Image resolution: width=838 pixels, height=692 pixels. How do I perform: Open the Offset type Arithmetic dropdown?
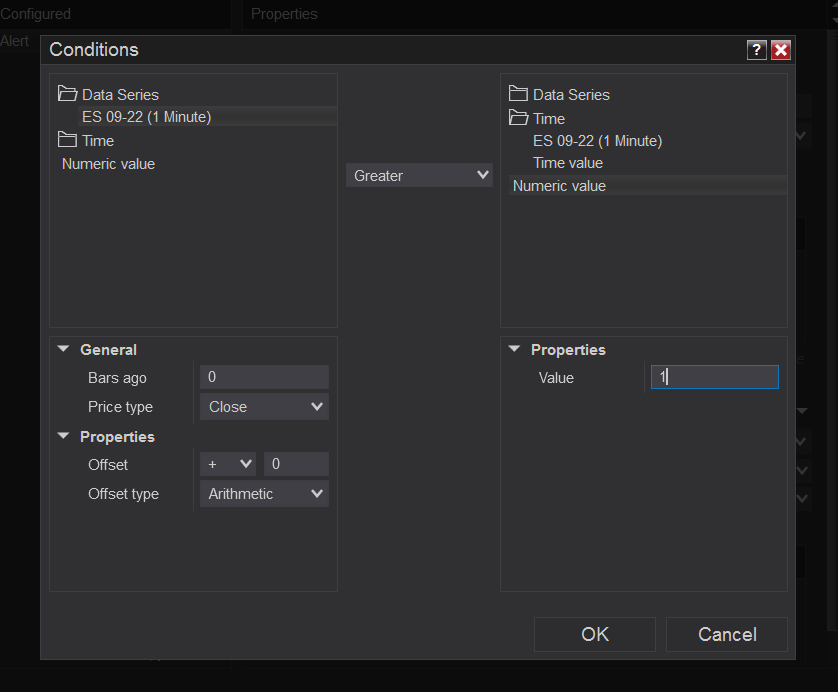(x=264, y=494)
